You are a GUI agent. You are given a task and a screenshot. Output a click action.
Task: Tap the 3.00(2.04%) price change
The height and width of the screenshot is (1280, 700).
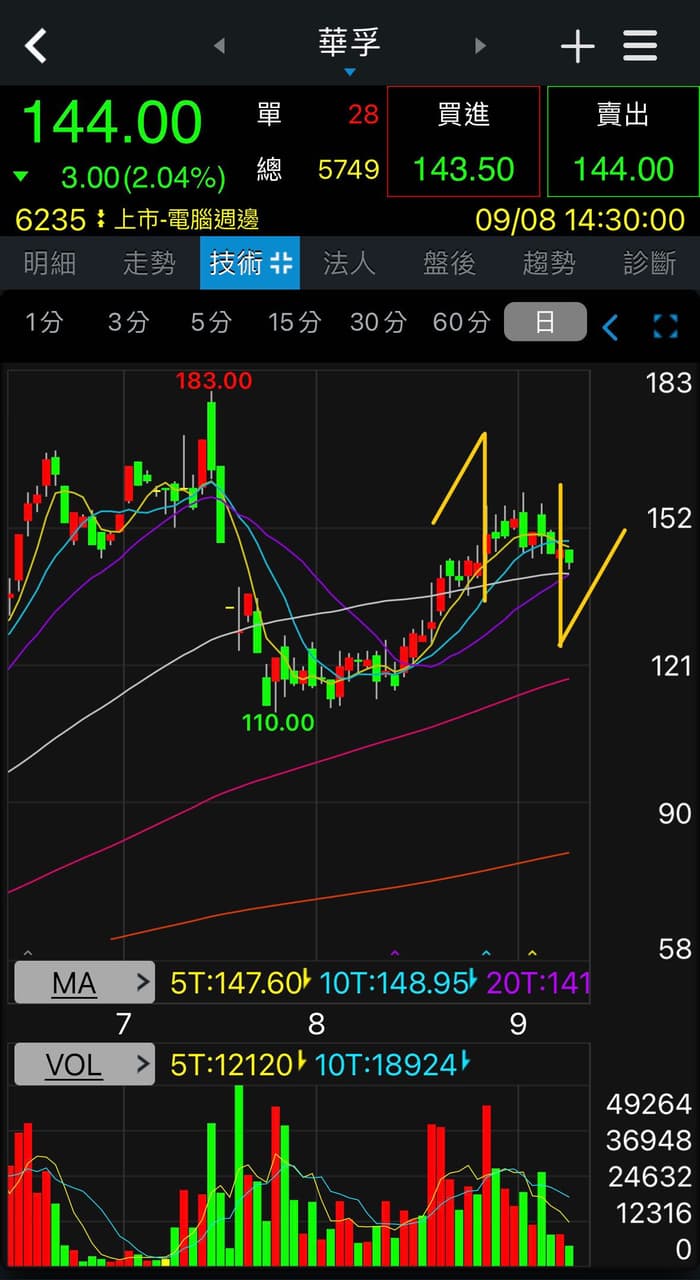(x=143, y=178)
